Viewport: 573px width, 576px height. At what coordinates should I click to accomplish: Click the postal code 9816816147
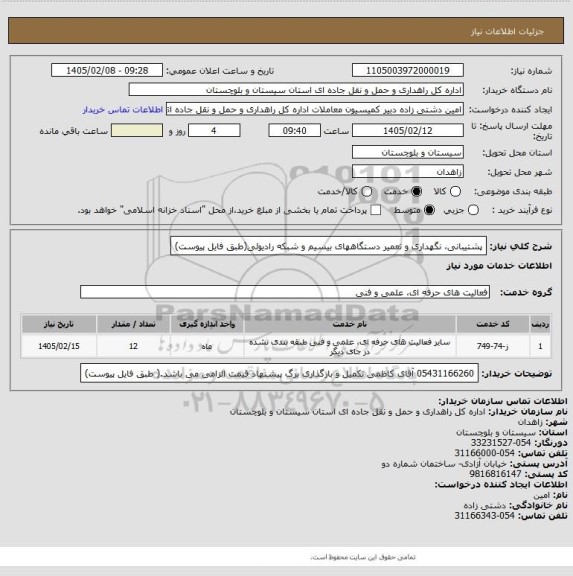coord(495,474)
